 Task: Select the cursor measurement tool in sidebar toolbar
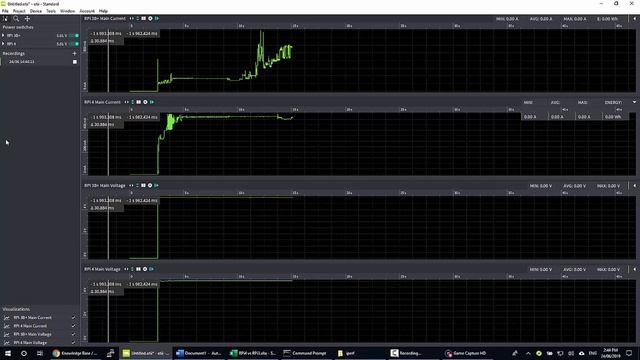tap(5, 19)
